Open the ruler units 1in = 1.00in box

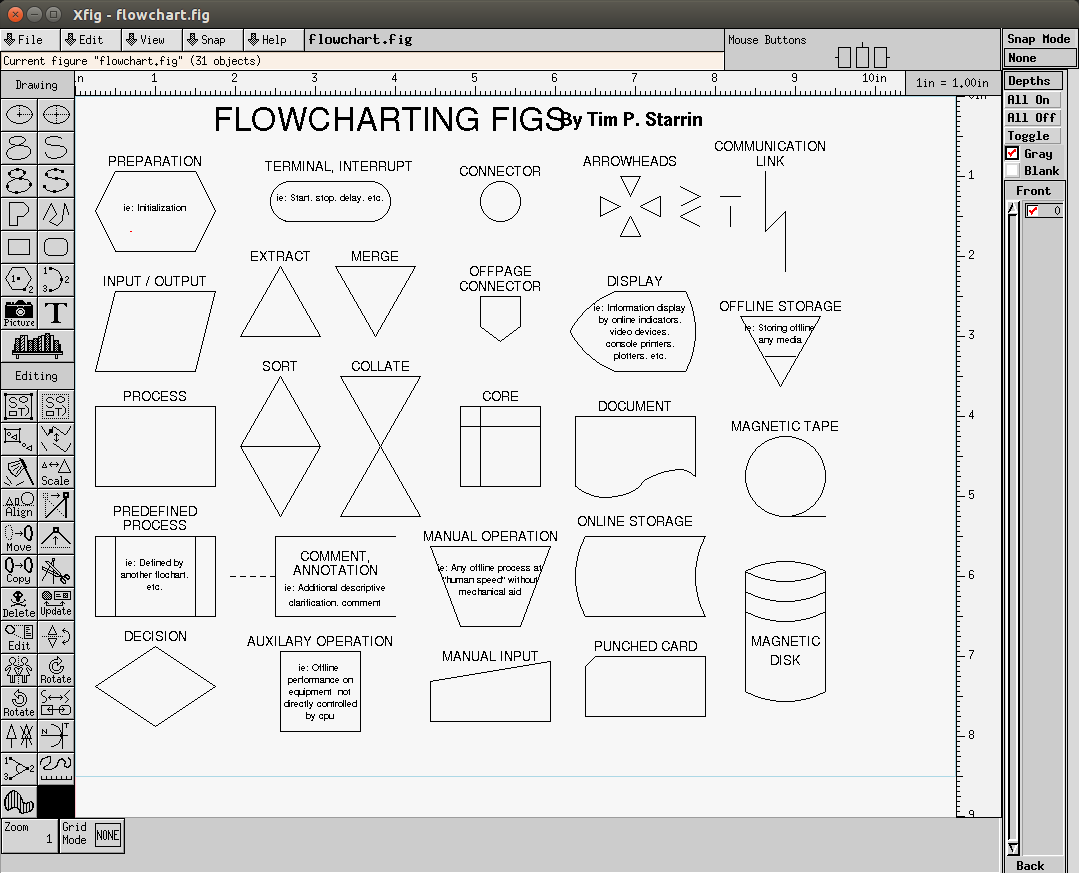[952, 83]
